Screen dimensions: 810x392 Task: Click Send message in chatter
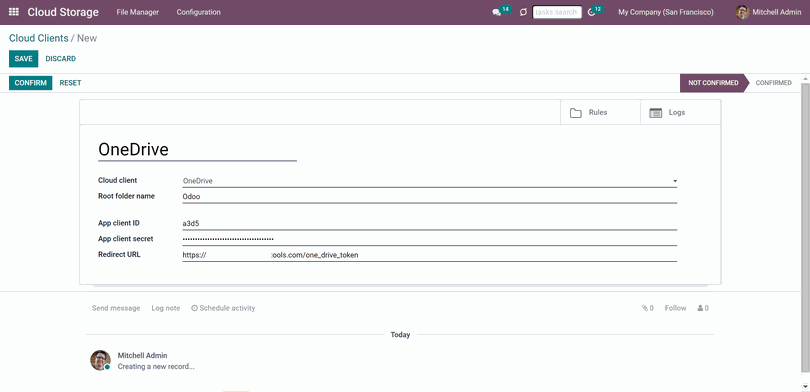tap(116, 308)
